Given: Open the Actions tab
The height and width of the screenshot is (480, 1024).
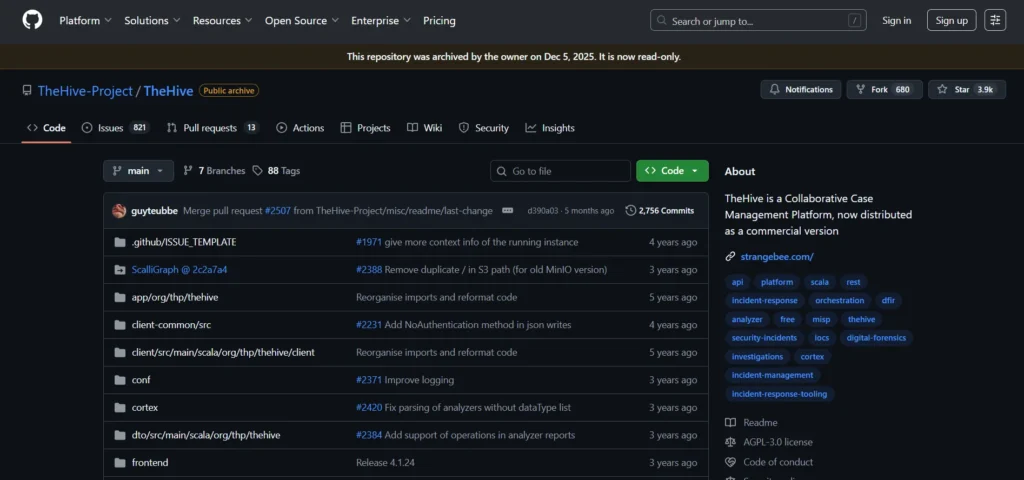Looking at the screenshot, I should coord(300,128).
